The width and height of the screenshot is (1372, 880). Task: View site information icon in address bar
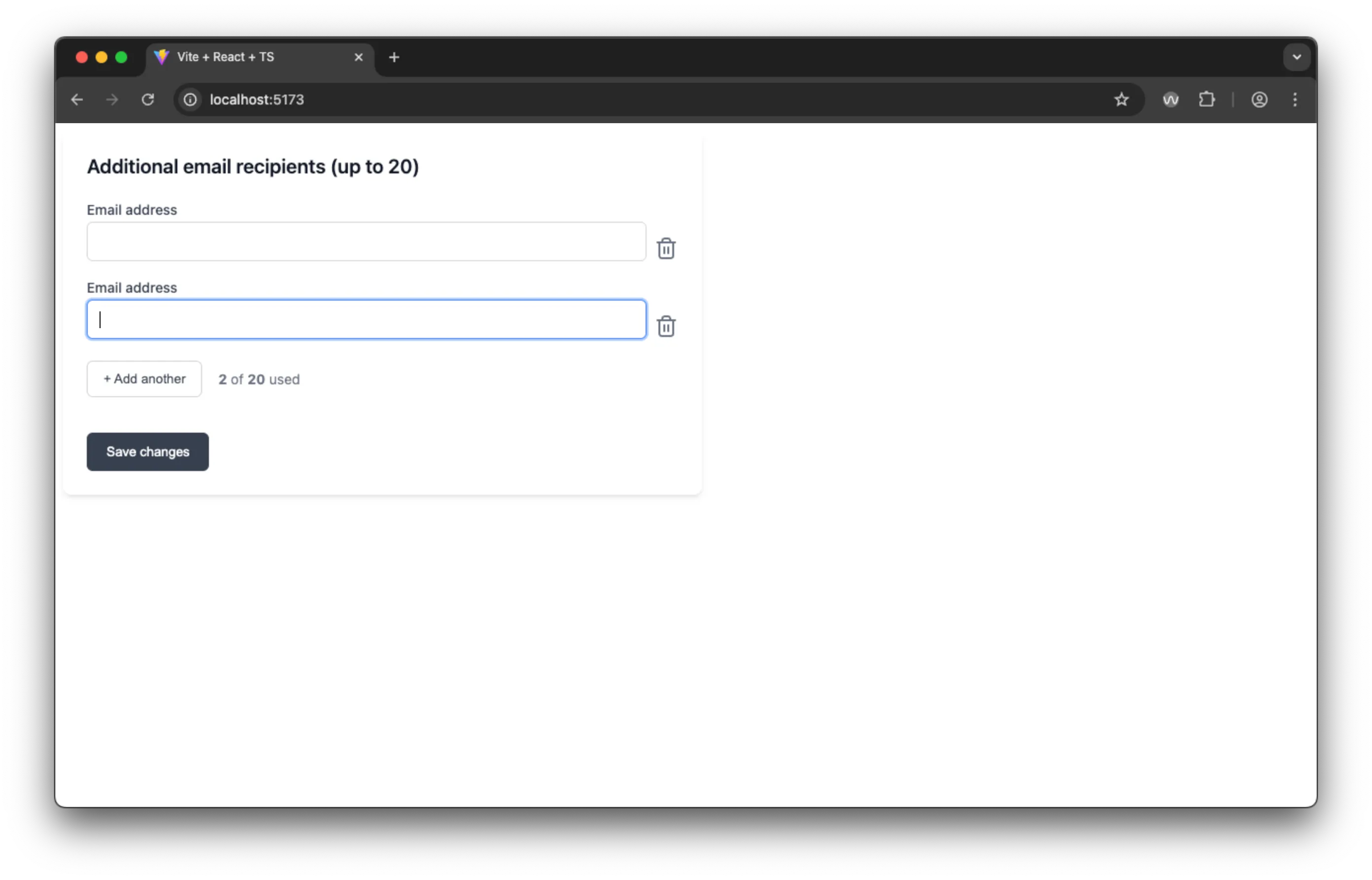190,100
